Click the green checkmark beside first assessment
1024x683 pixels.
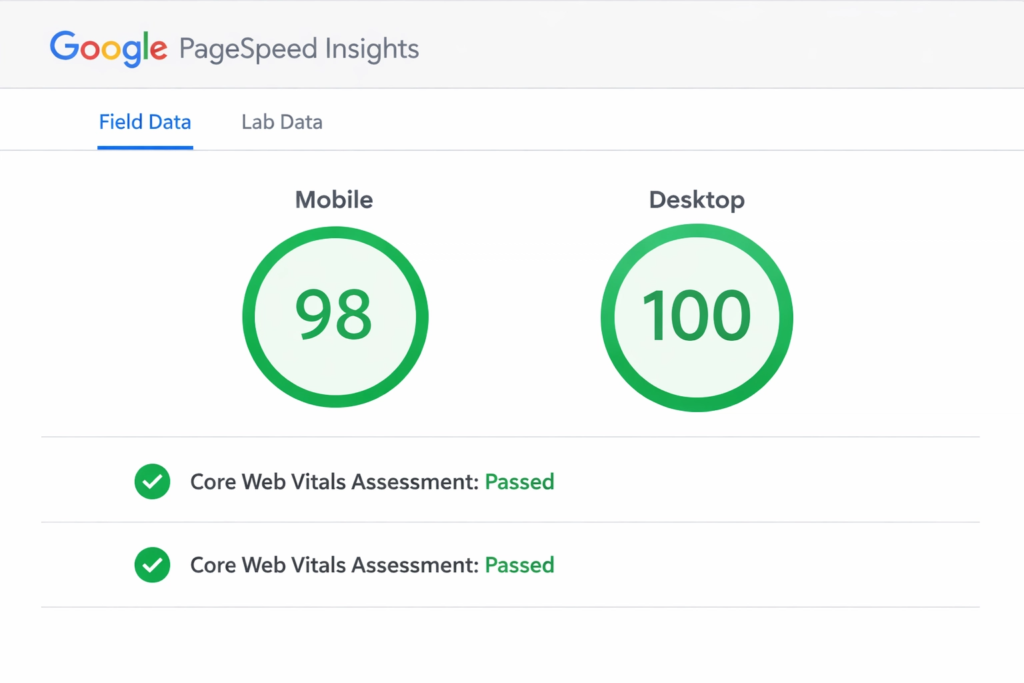pyautogui.click(x=152, y=481)
